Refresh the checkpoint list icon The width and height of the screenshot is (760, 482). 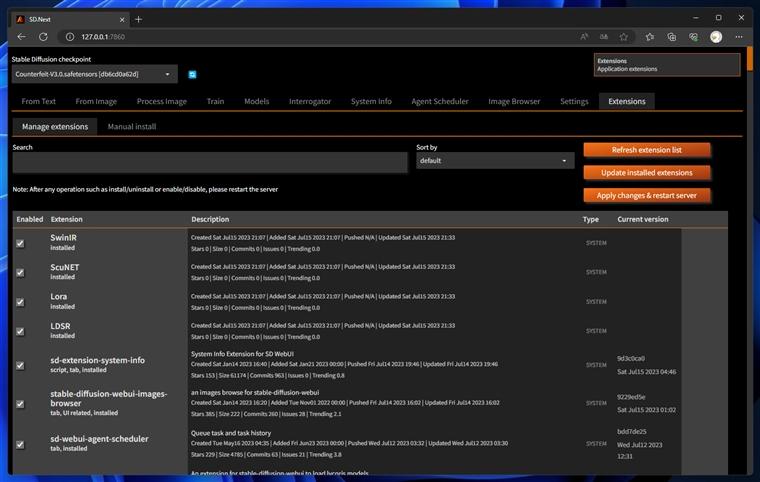(x=192, y=74)
